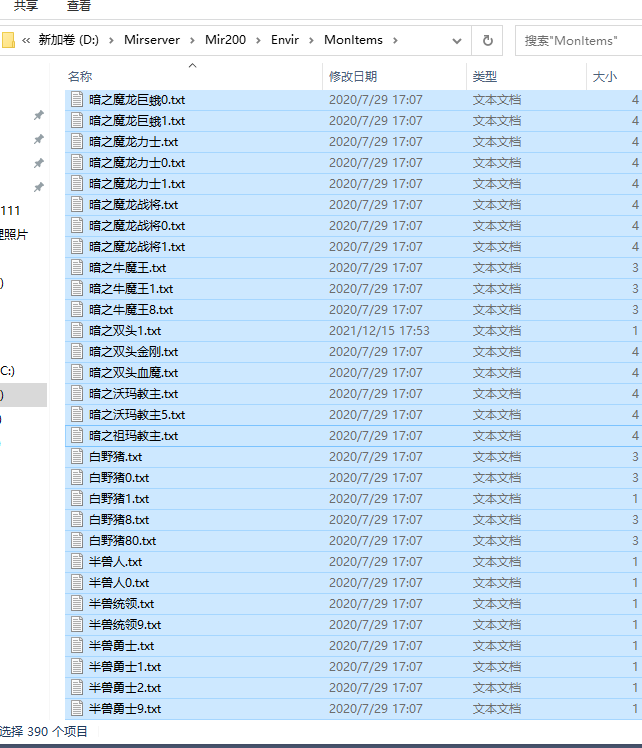
Task: Click file icon of 白野猪0.txt
Action: (x=77, y=477)
